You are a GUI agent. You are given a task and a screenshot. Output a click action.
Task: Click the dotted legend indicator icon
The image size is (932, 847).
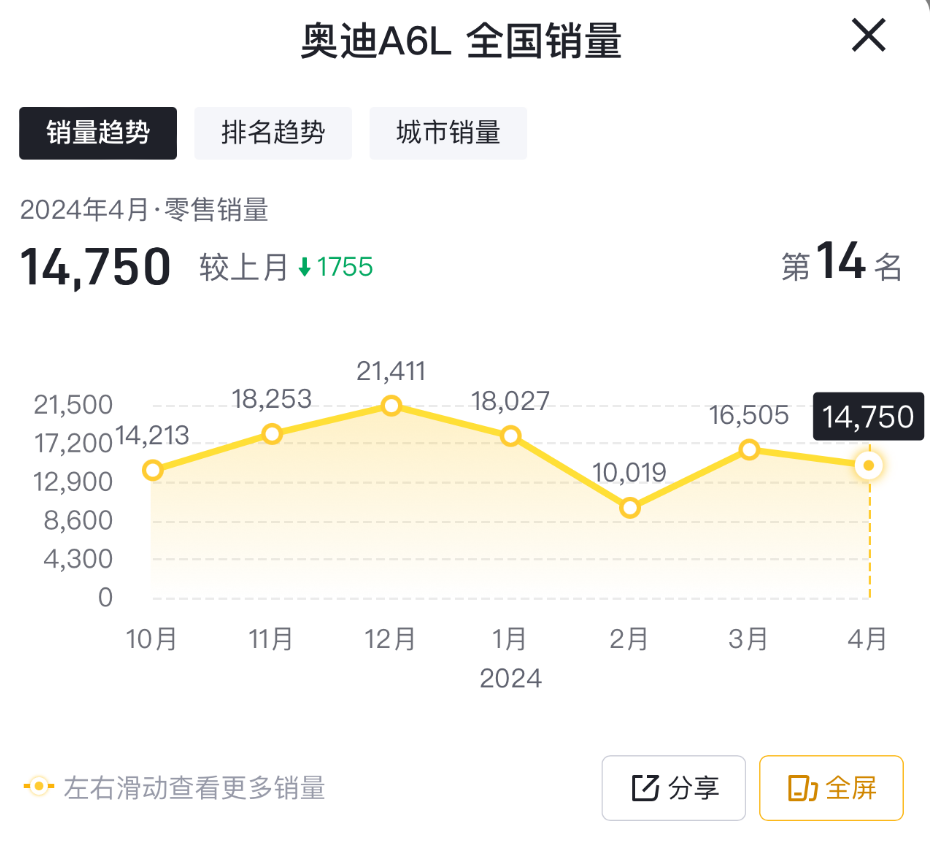(37, 787)
